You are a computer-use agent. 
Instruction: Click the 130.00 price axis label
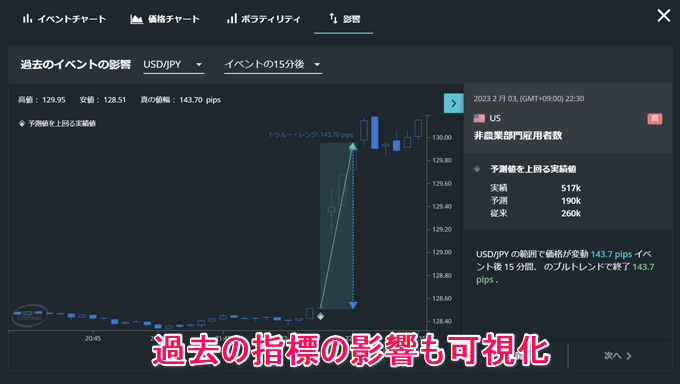pyautogui.click(x=442, y=138)
